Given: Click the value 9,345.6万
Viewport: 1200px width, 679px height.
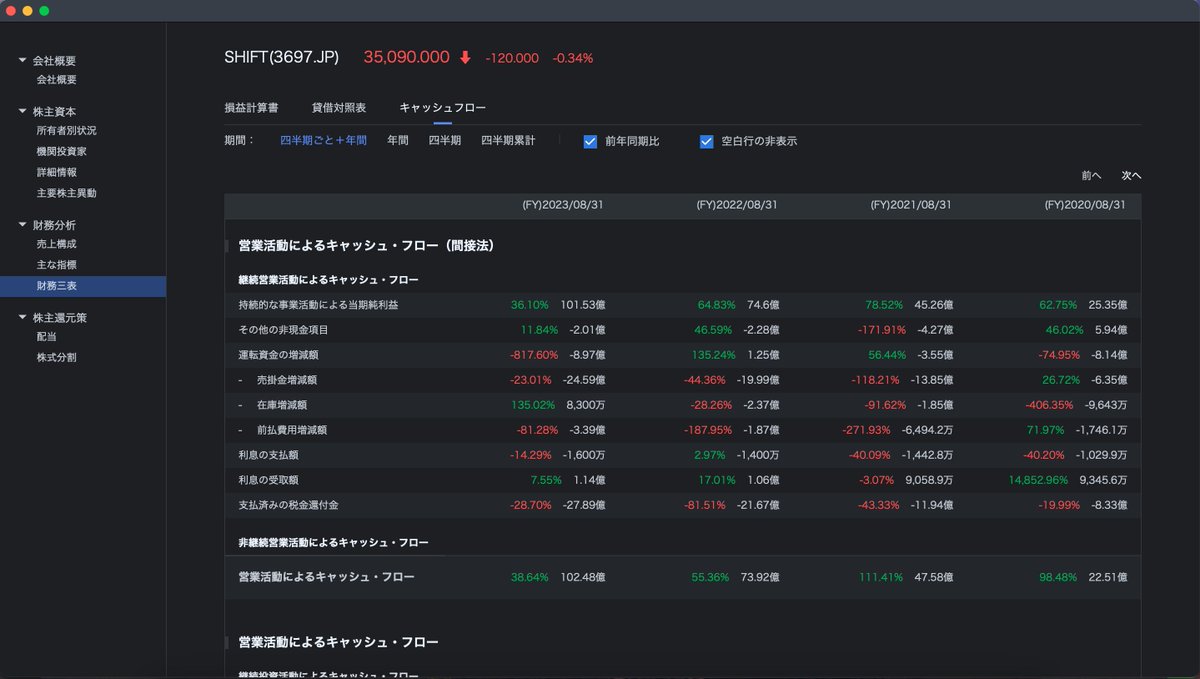Looking at the screenshot, I should [1104, 480].
